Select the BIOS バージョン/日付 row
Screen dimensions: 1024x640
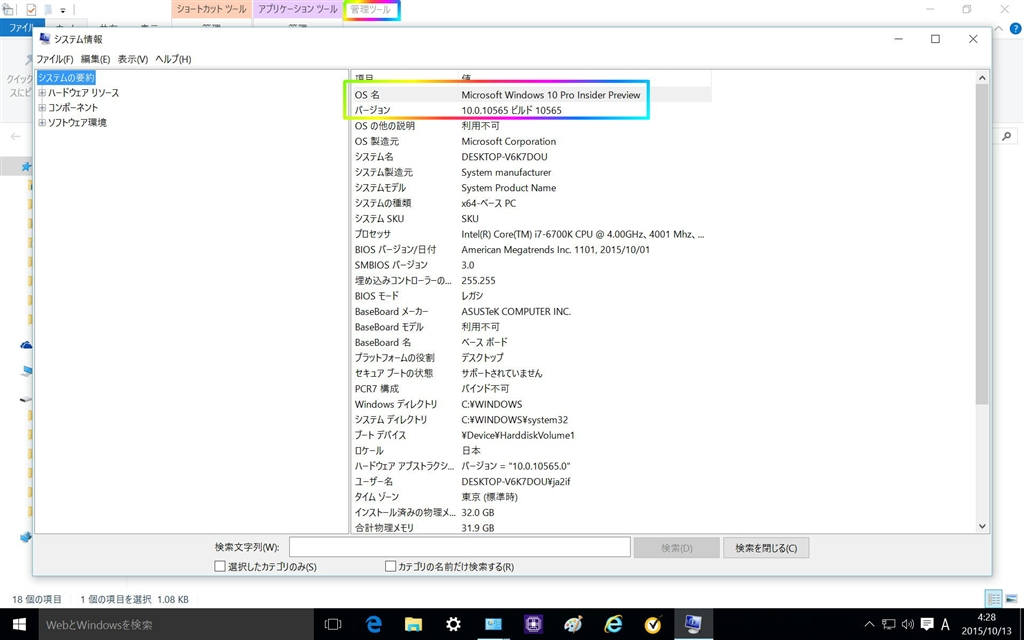click(x=531, y=249)
